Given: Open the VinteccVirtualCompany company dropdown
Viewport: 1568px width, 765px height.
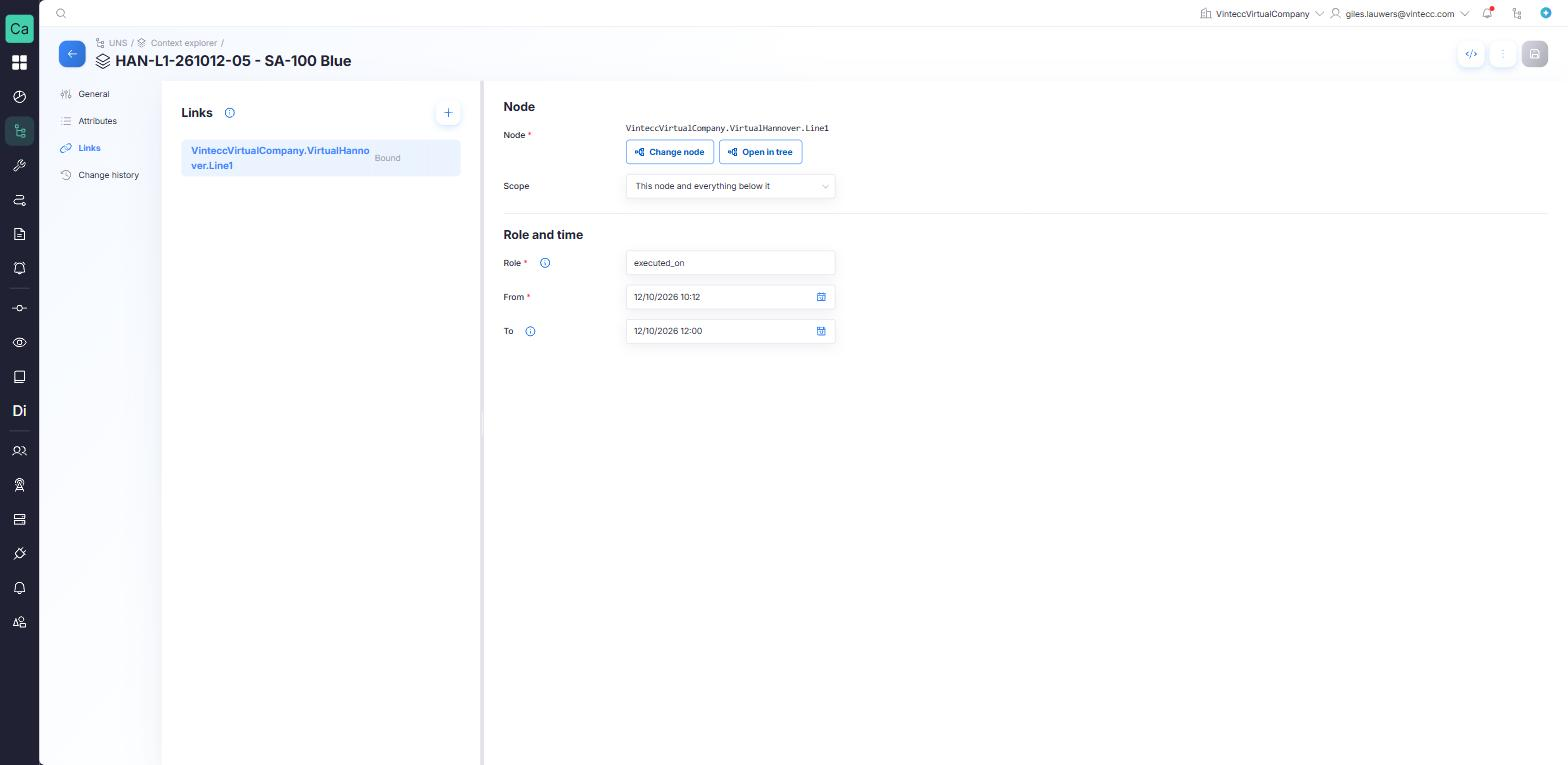Looking at the screenshot, I should tap(1262, 14).
